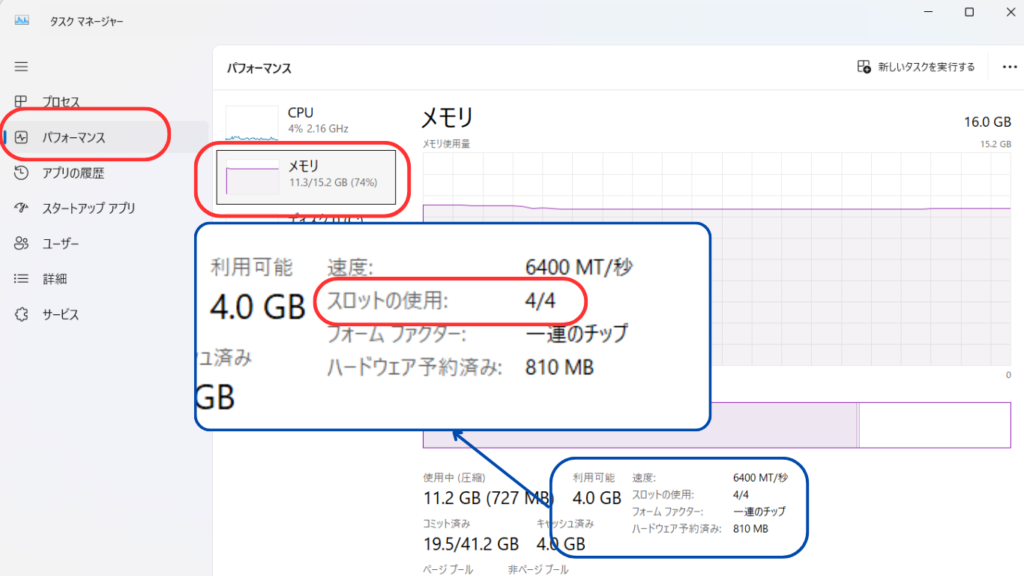
Task: Open the ユーザー users icon
Action: click(x=21, y=243)
